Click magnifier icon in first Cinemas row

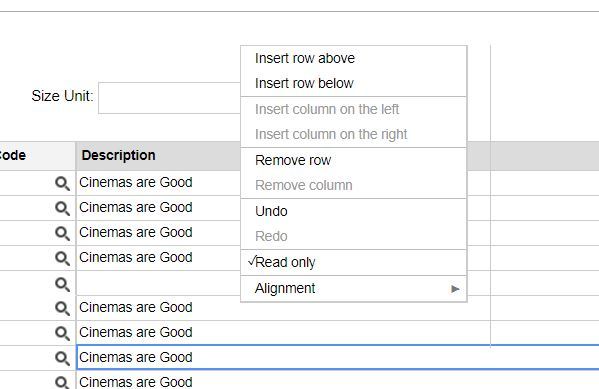[x=62, y=183]
